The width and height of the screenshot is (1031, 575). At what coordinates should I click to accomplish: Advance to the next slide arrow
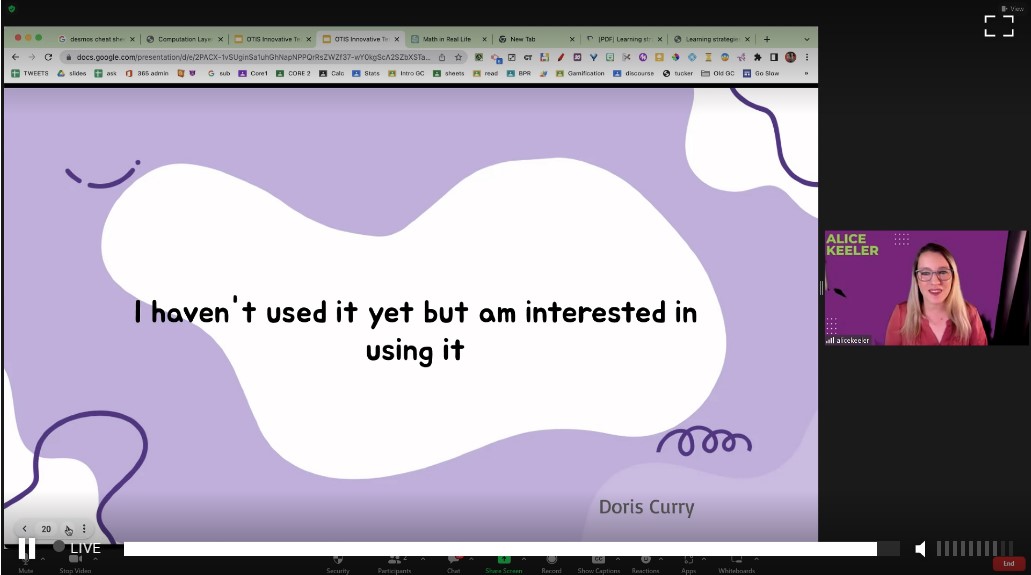[68, 529]
